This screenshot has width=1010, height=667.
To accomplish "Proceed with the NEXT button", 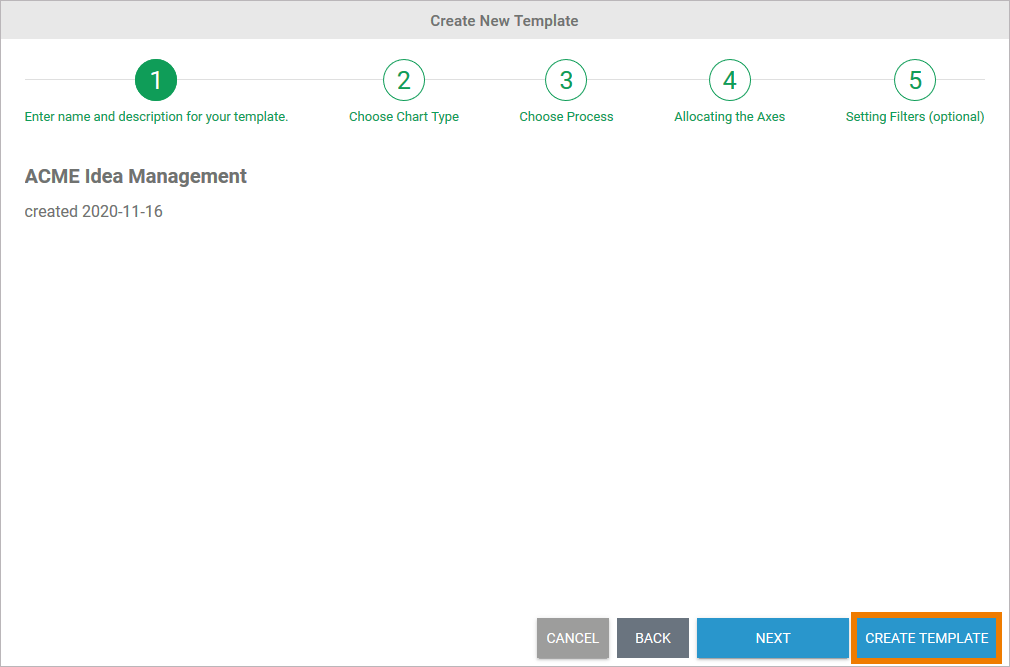I will (x=773, y=638).
